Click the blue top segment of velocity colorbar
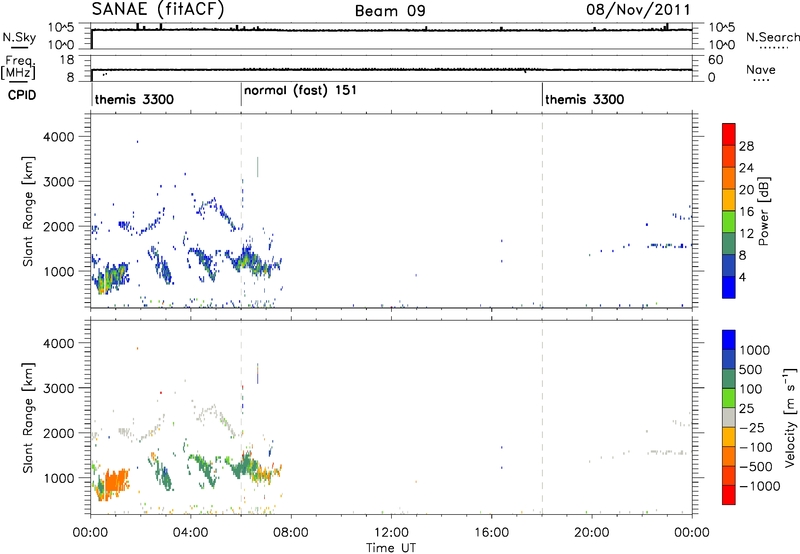The image size is (800, 554). pyautogui.click(x=729, y=340)
